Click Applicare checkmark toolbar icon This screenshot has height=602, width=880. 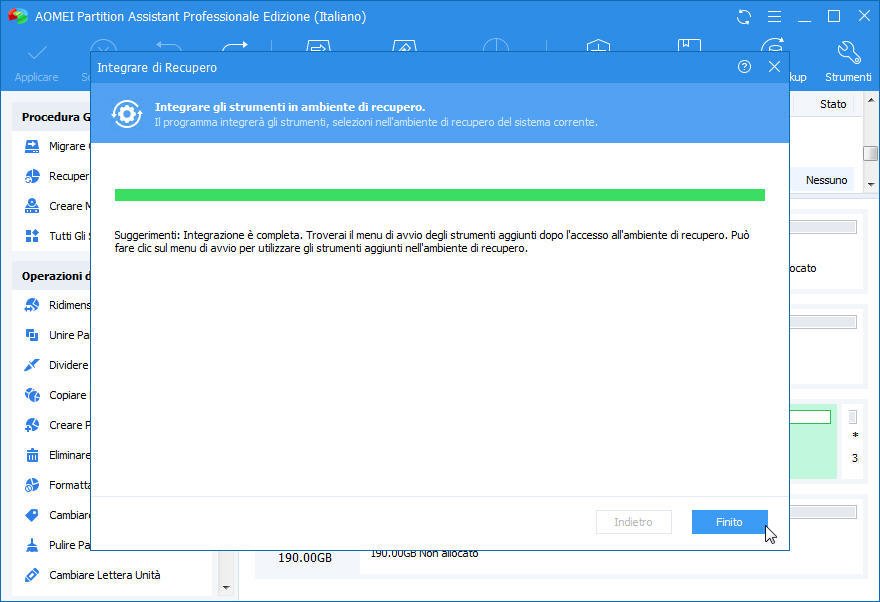[37, 54]
